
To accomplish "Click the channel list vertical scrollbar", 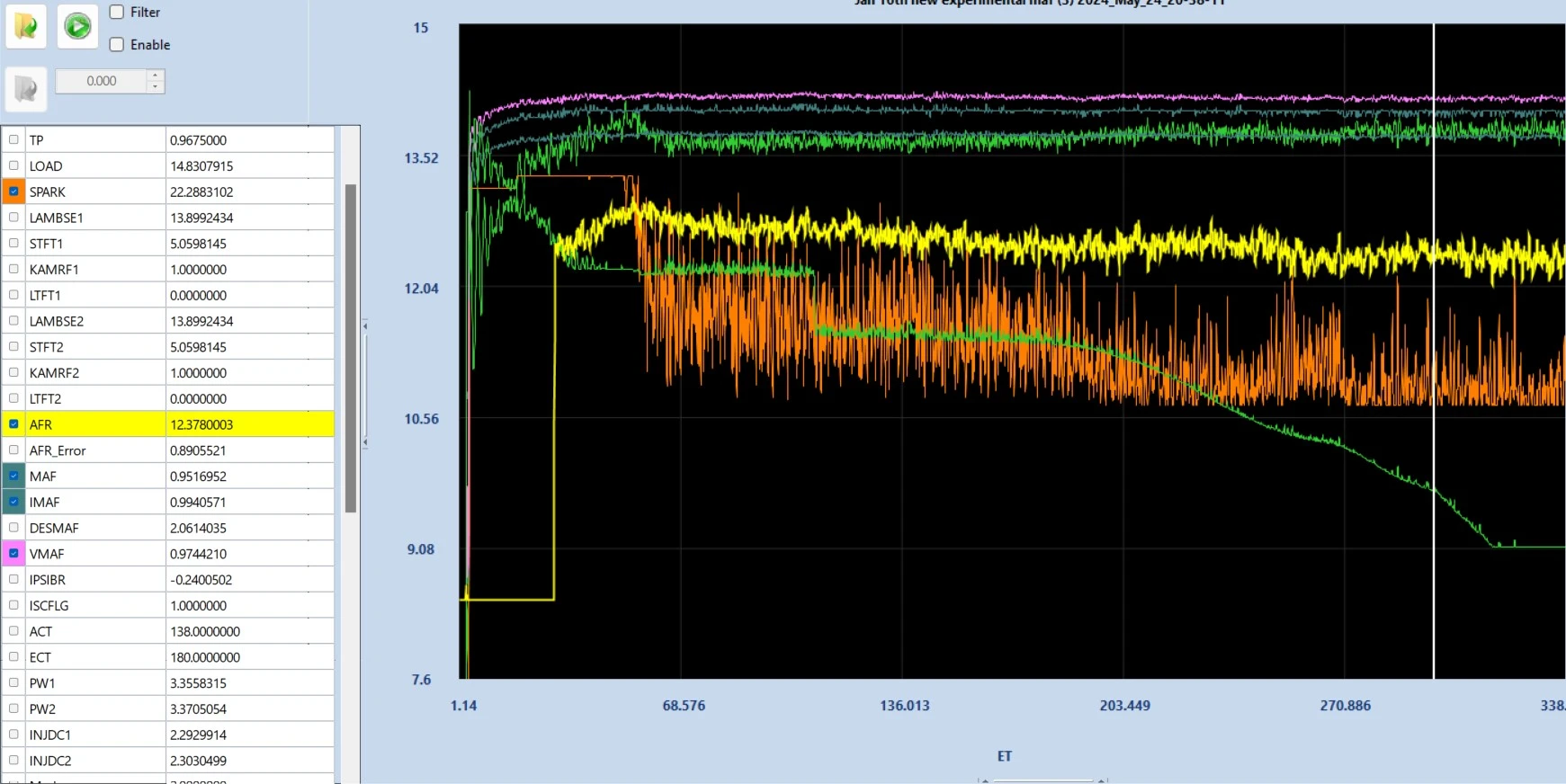I will click(x=351, y=348).
